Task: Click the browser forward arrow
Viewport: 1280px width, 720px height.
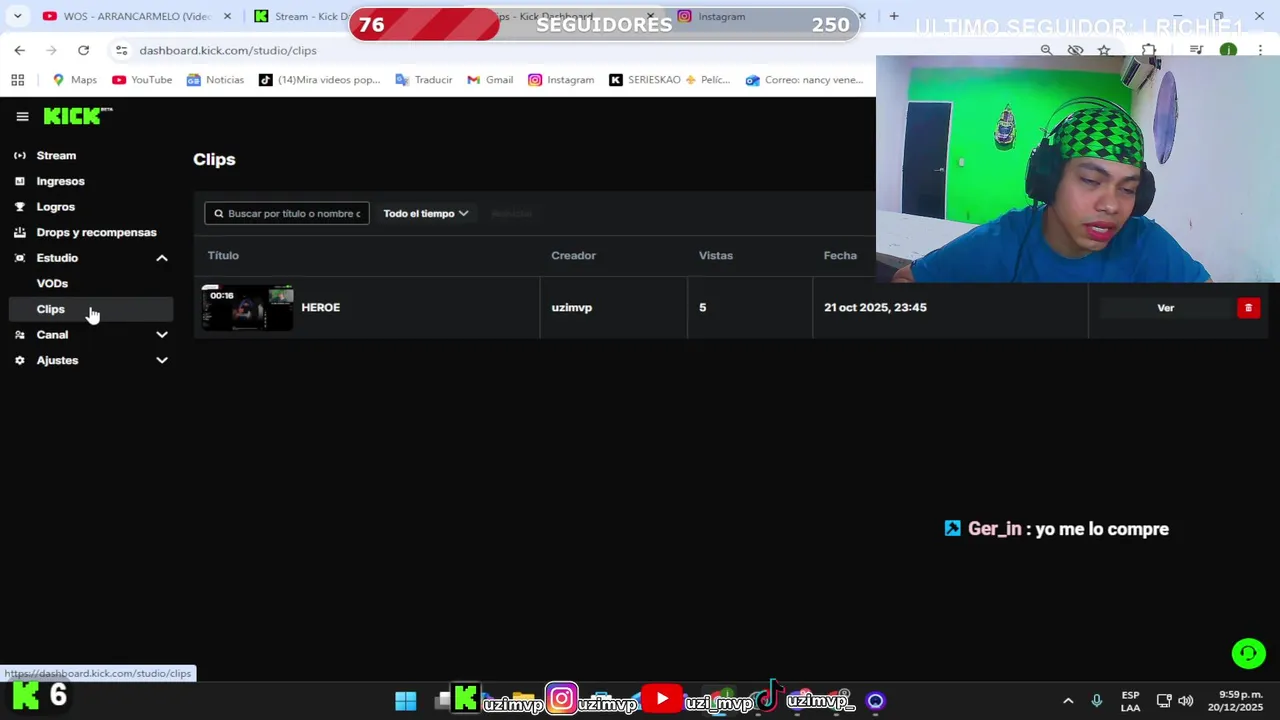Action: click(x=51, y=50)
